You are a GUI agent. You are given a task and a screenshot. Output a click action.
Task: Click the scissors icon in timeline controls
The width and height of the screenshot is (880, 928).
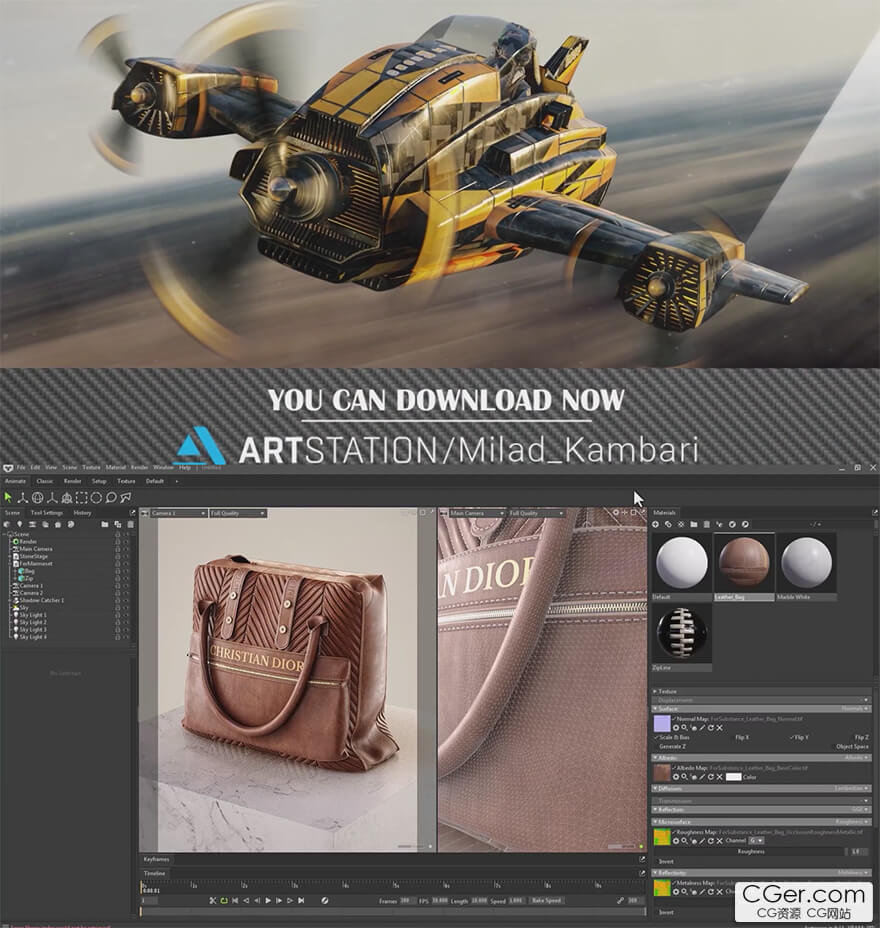point(213,901)
